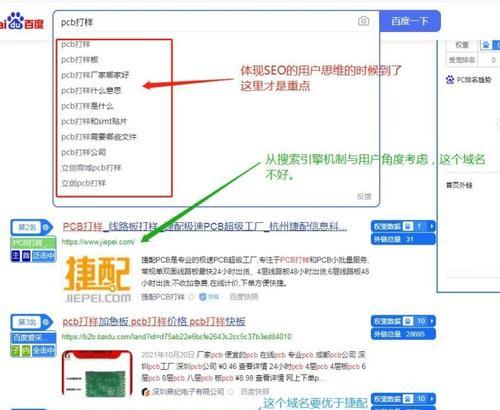Viewport: 500px width, 410px height.
Task: Select suggestion pcb打样和smt贴片
Action: coord(94,121)
